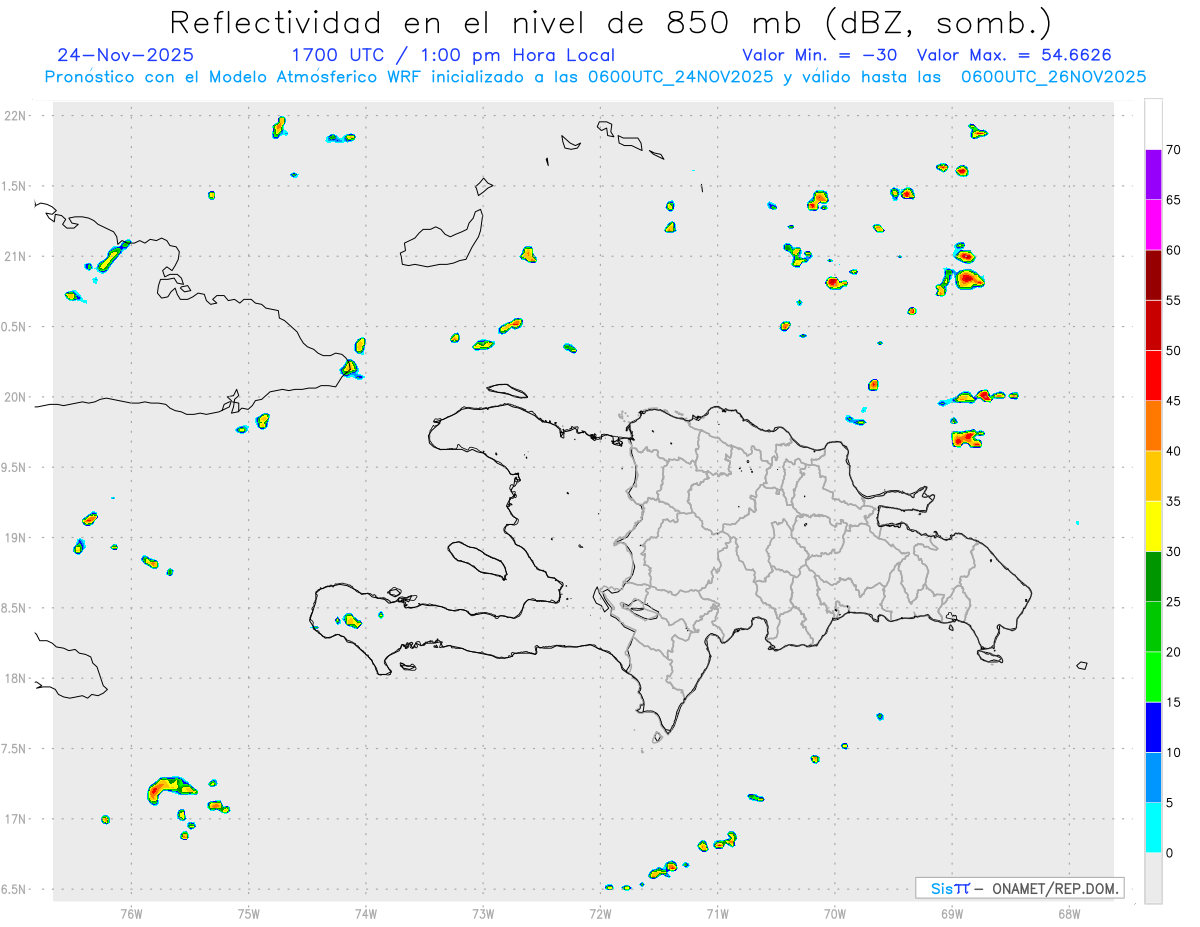Click '1700 UTC / 1:00 pm Hora Local'

453,55
